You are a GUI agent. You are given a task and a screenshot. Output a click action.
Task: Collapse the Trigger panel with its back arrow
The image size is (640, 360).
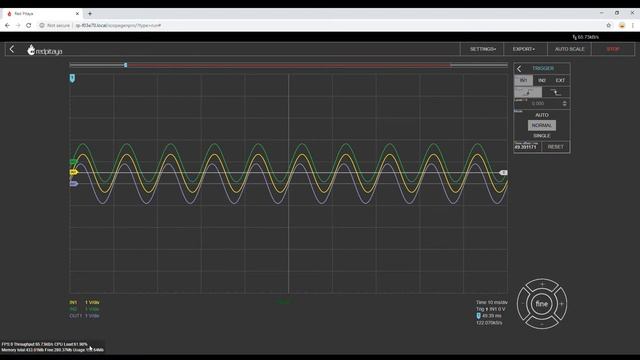tap(519, 69)
